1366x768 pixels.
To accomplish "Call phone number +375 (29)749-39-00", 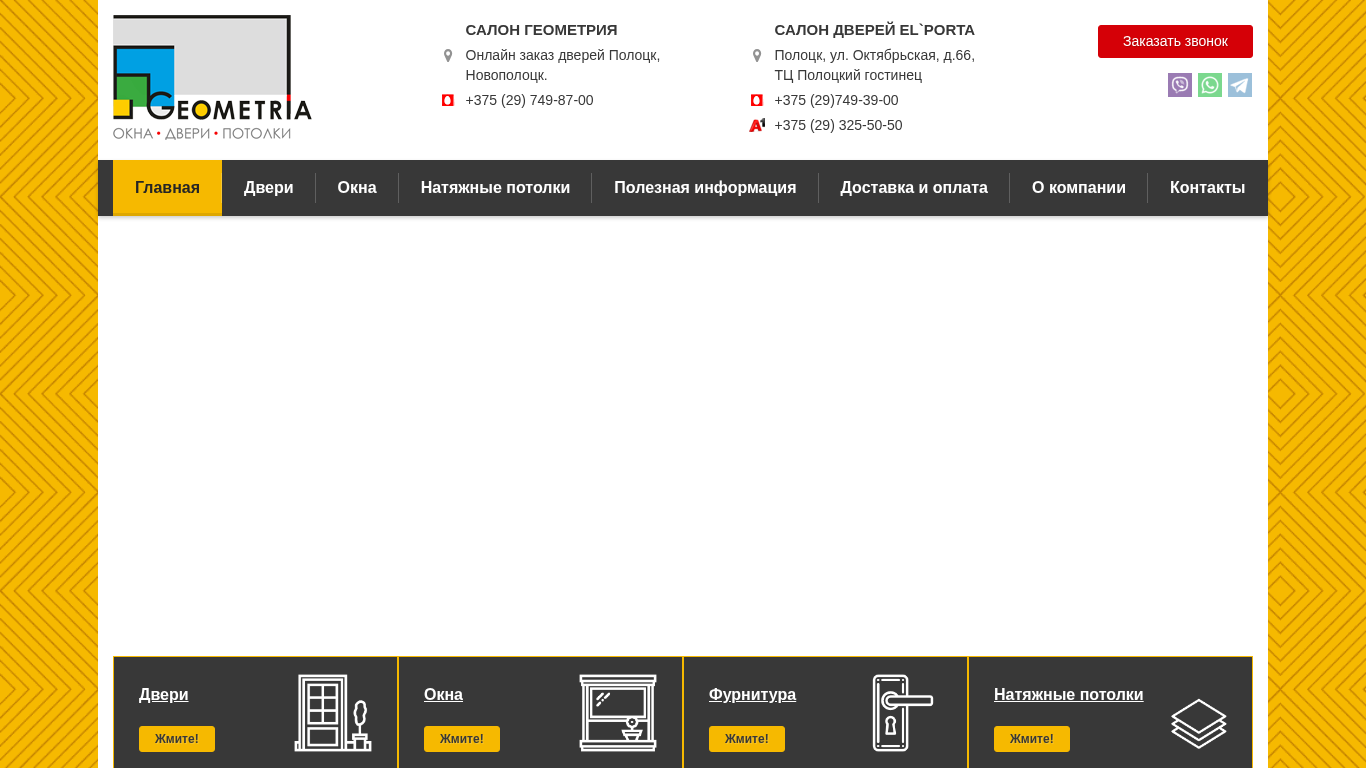I will [x=836, y=100].
